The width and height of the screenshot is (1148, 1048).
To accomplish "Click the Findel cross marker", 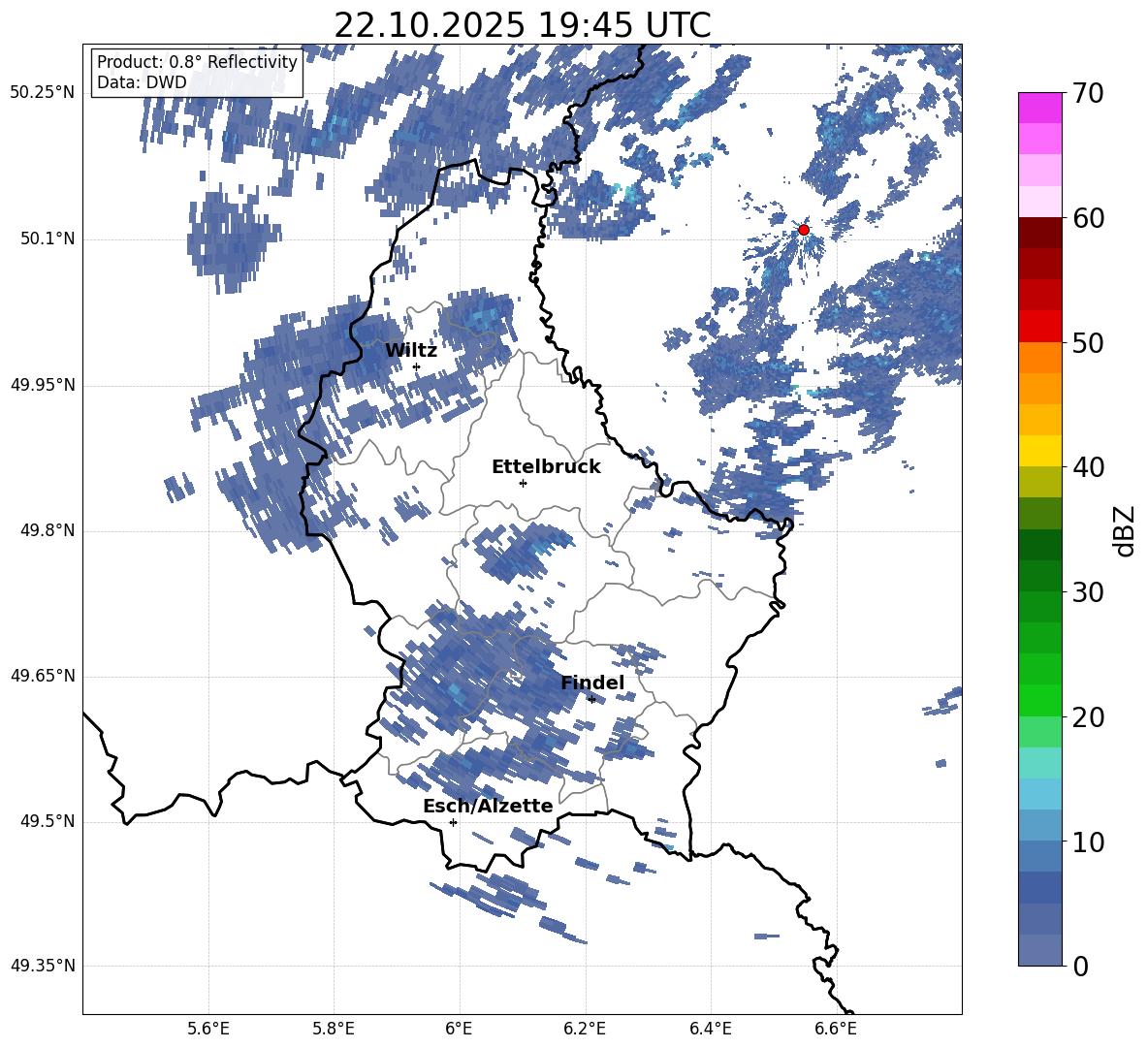I will point(591,700).
